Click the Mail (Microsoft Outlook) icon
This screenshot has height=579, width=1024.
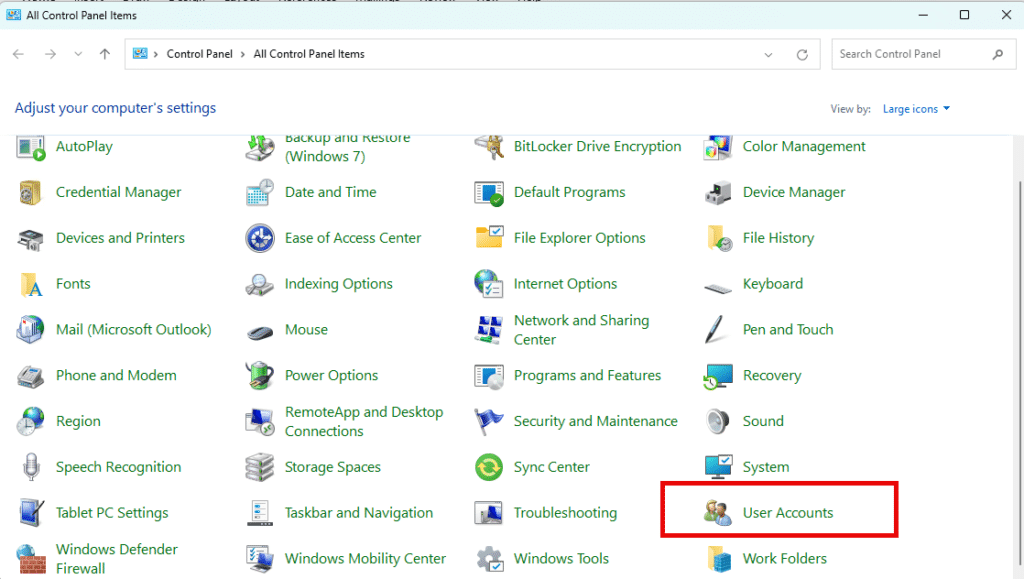tap(30, 330)
